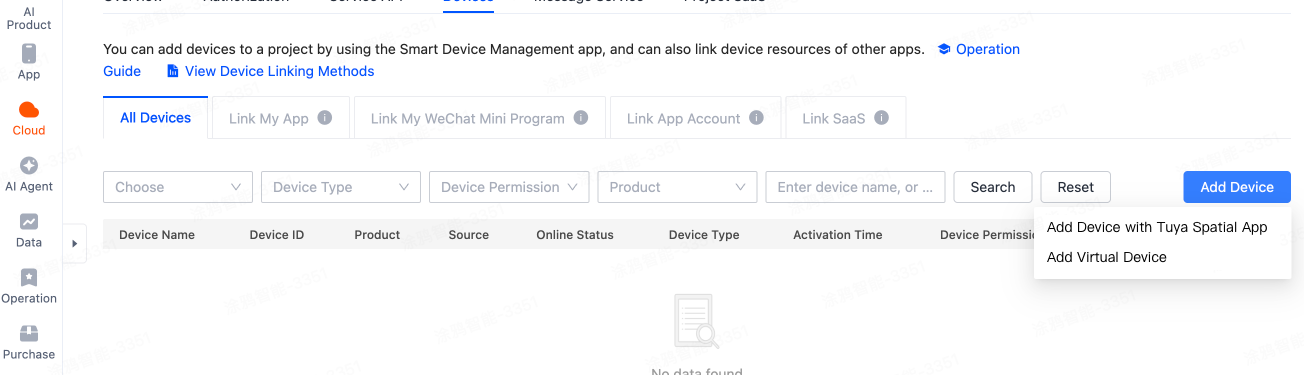The width and height of the screenshot is (1304, 375).
Task: Focus the device name search field
Action: pos(855,187)
